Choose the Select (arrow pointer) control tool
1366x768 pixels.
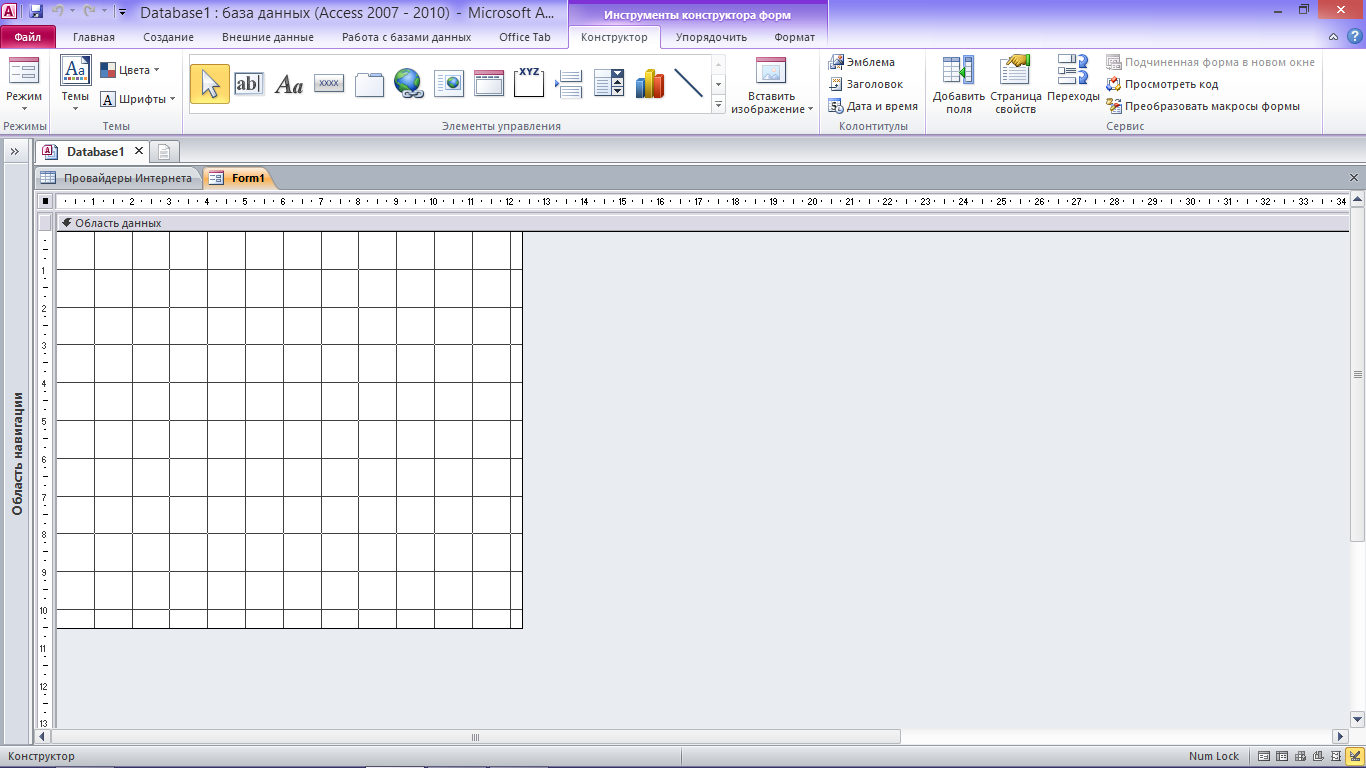pos(209,84)
